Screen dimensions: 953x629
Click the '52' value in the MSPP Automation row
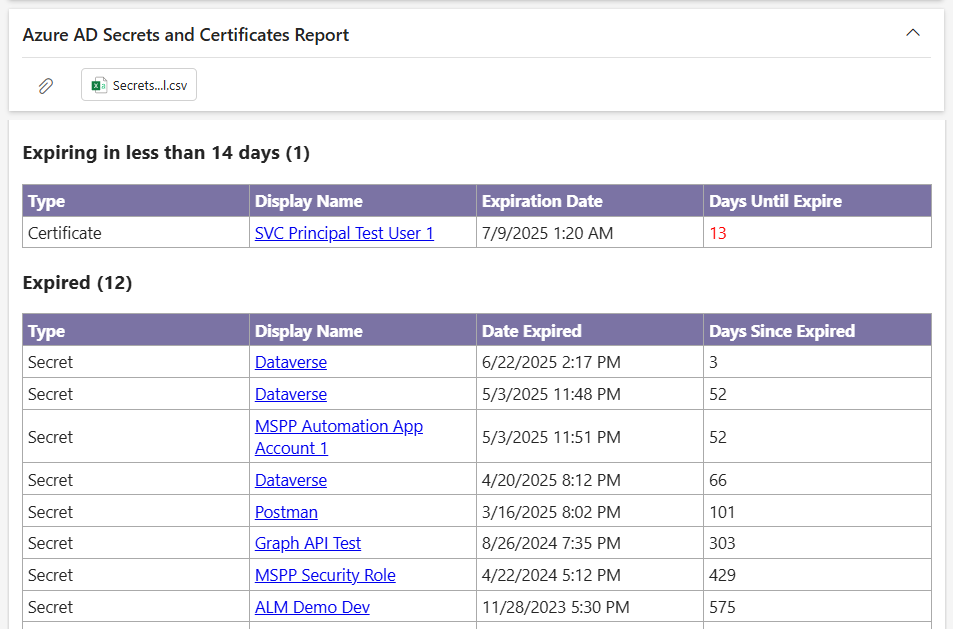point(718,437)
